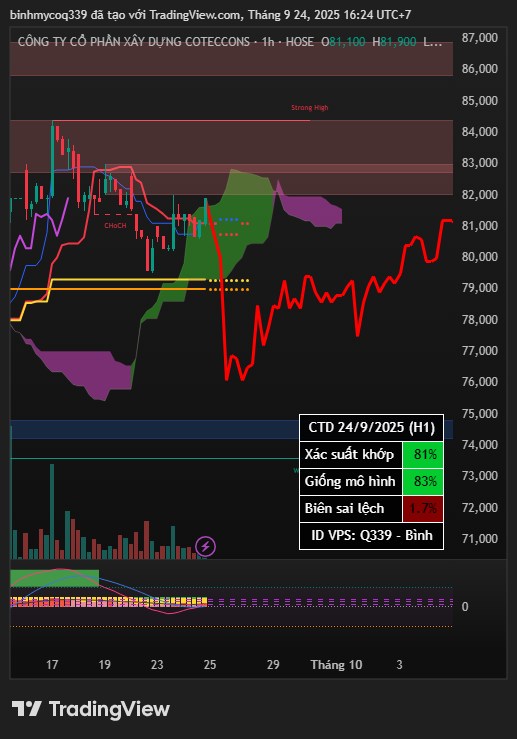Click the Tháng 10 label on time axis

[x=336, y=665]
